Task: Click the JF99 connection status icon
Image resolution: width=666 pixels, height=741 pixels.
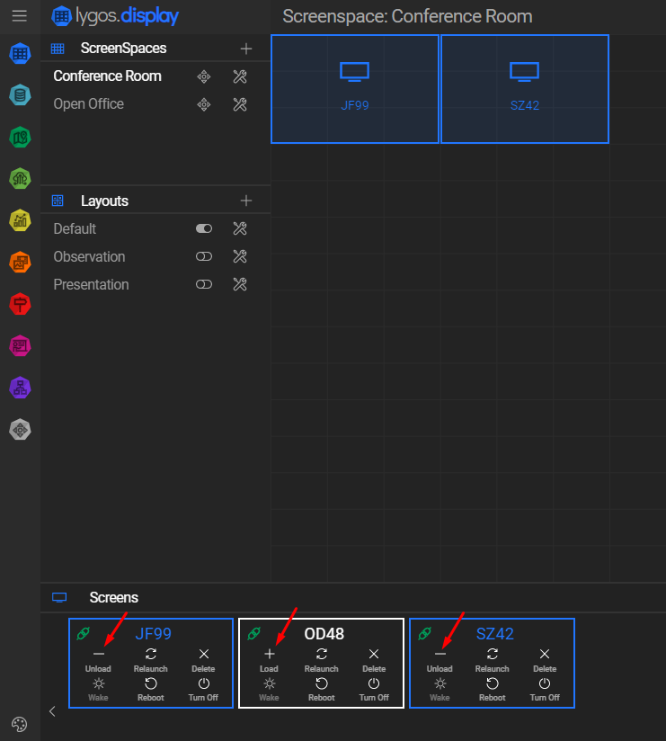Action: click(83, 633)
